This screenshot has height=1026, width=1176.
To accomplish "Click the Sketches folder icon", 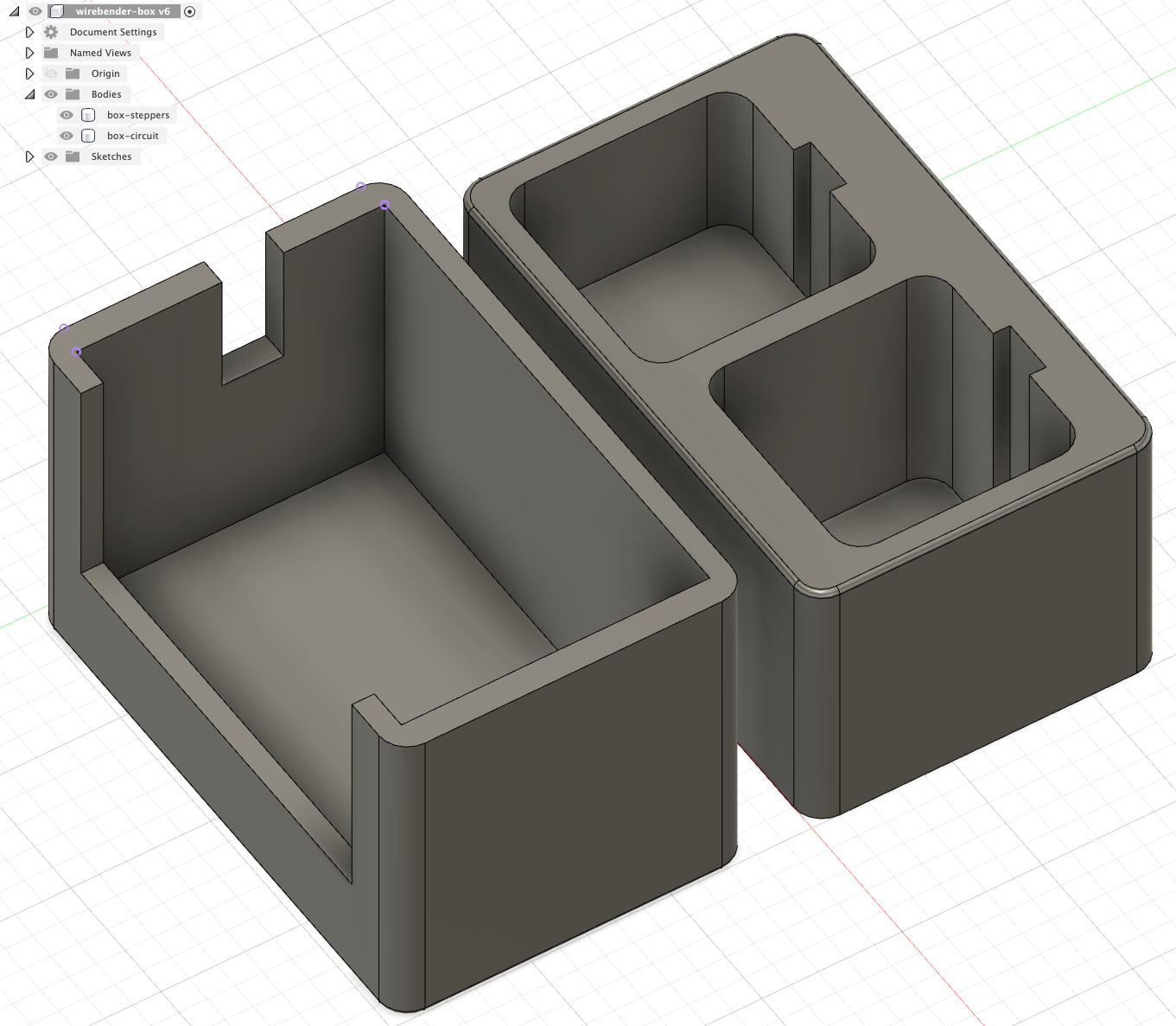I will click(x=73, y=156).
